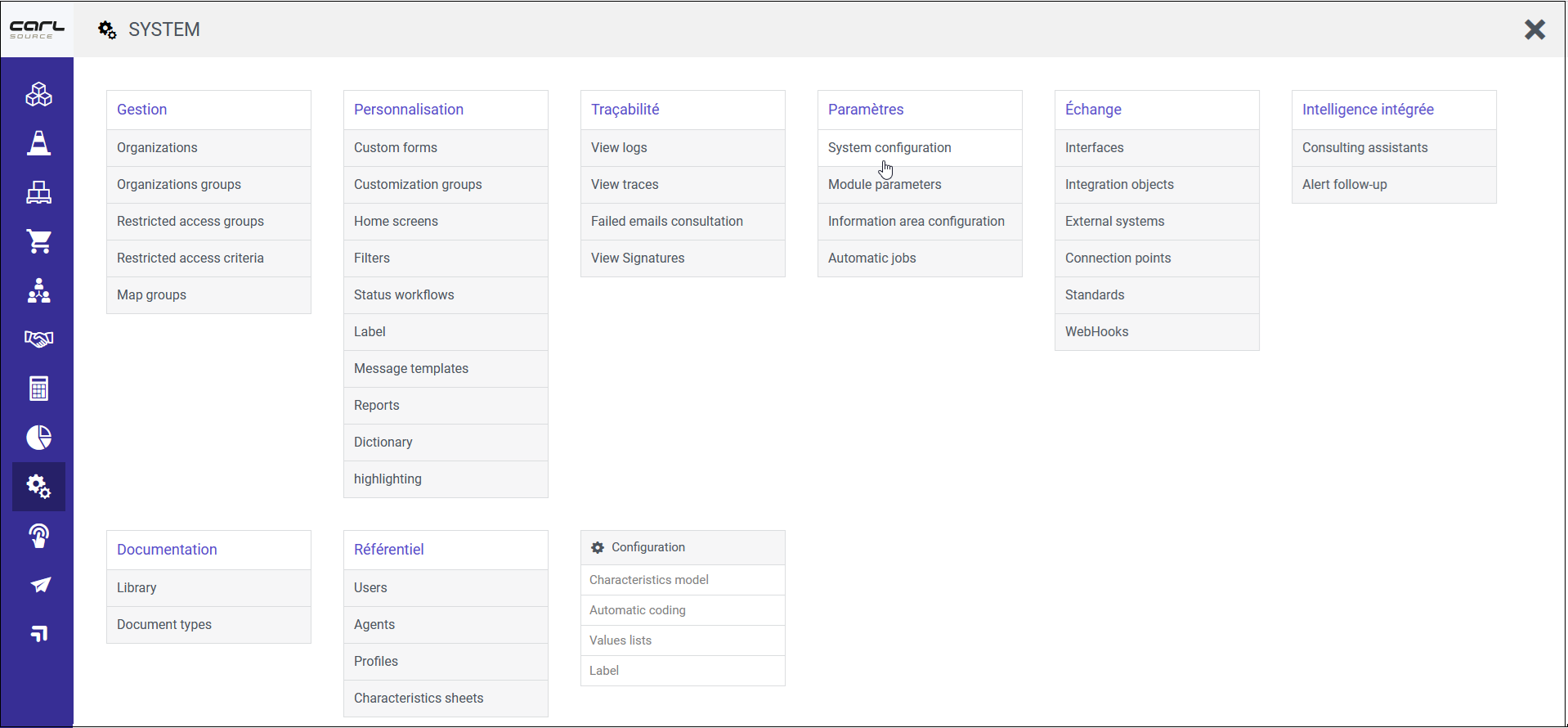Select the gears system sidebar icon
Image resolution: width=1568 pixels, height=728 pixels.
tap(38, 487)
